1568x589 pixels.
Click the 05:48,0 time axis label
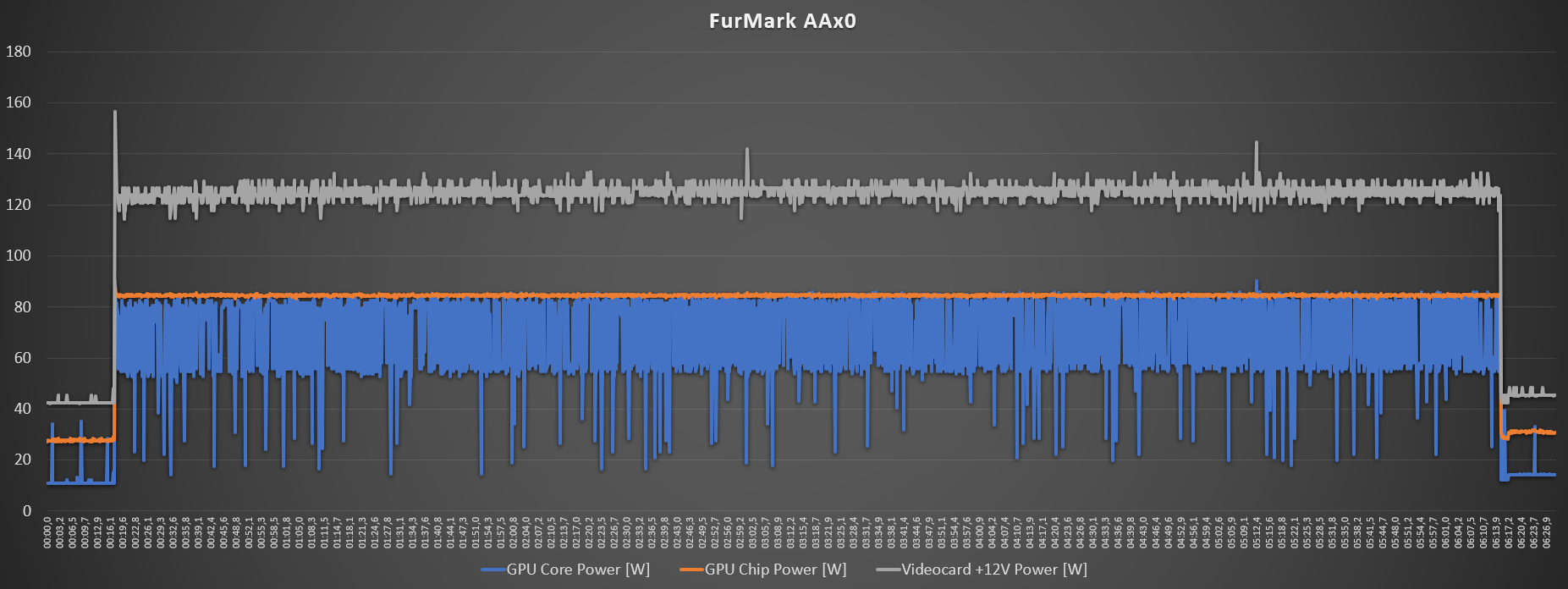pyautogui.click(x=1395, y=533)
